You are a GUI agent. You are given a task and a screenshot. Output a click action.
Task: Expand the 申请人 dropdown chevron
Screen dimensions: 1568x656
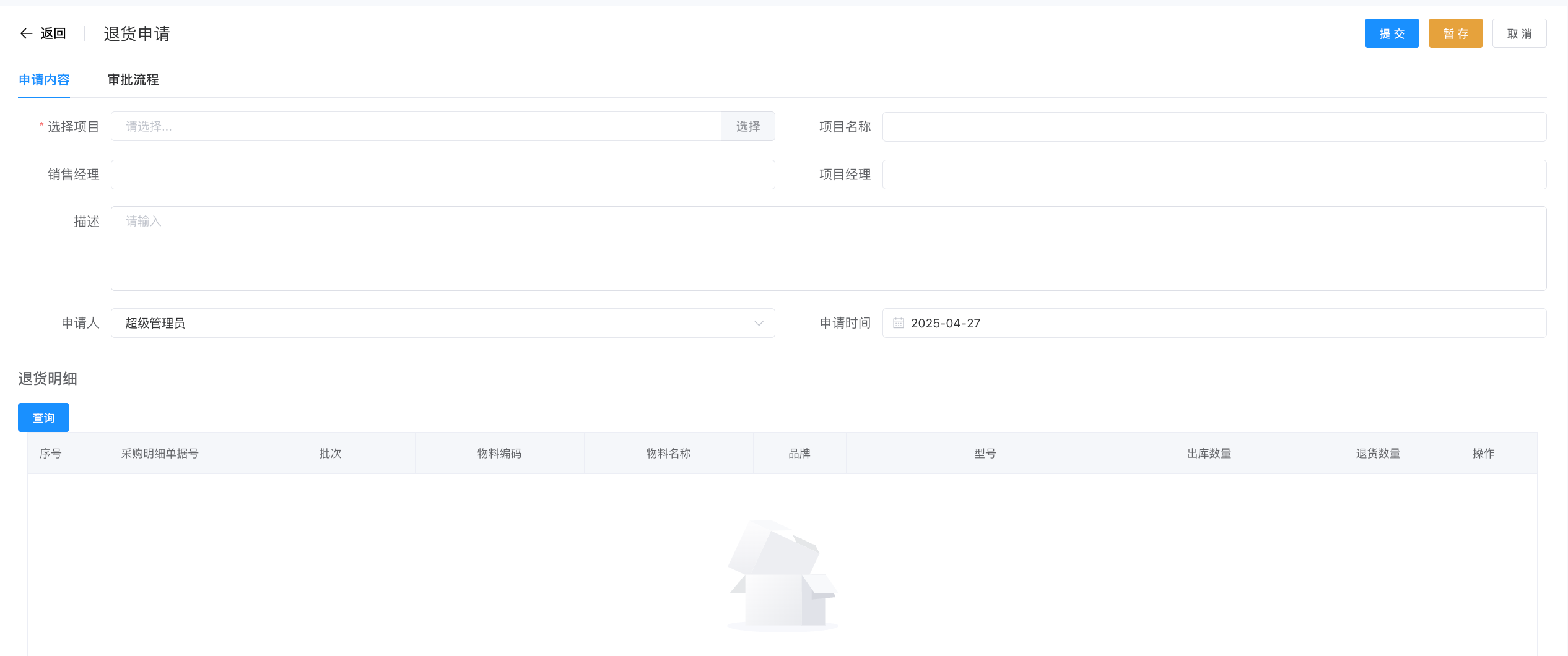tap(759, 323)
